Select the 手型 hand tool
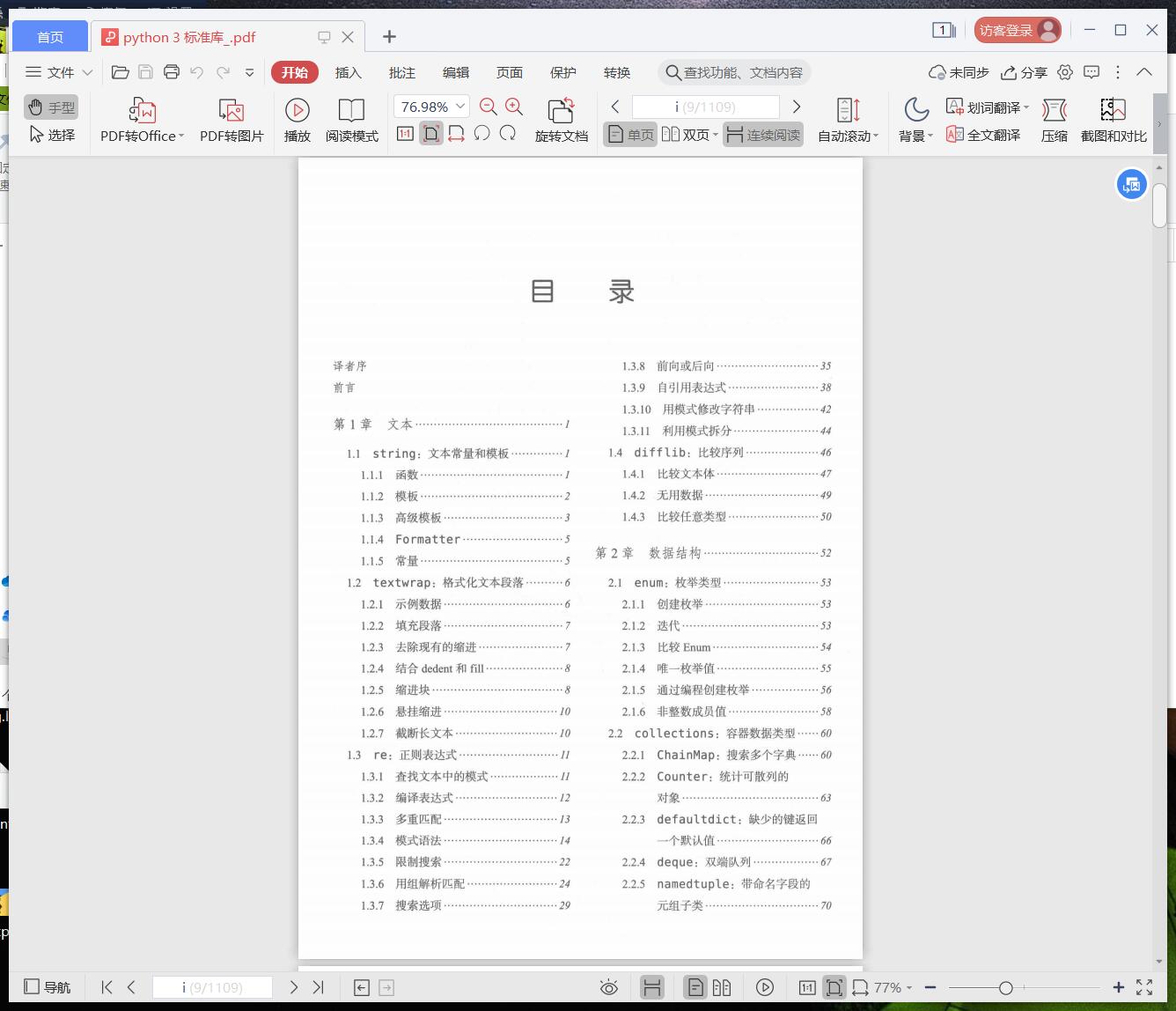Image resolution: width=1176 pixels, height=1011 pixels. [51, 107]
